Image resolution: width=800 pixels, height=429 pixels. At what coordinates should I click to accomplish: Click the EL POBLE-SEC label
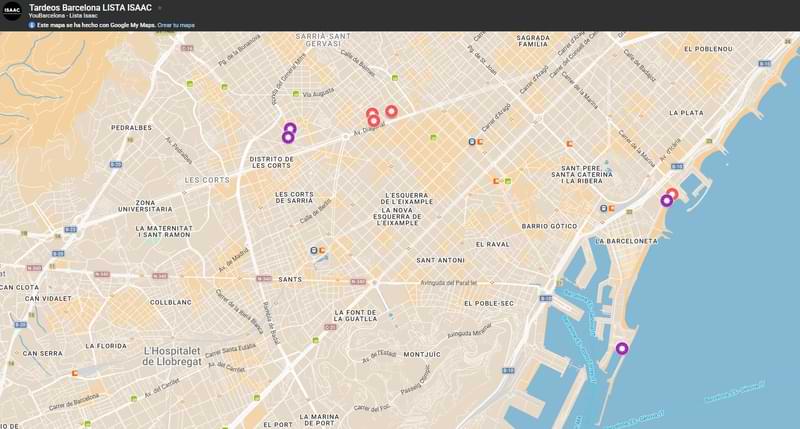[x=489, y=303]
